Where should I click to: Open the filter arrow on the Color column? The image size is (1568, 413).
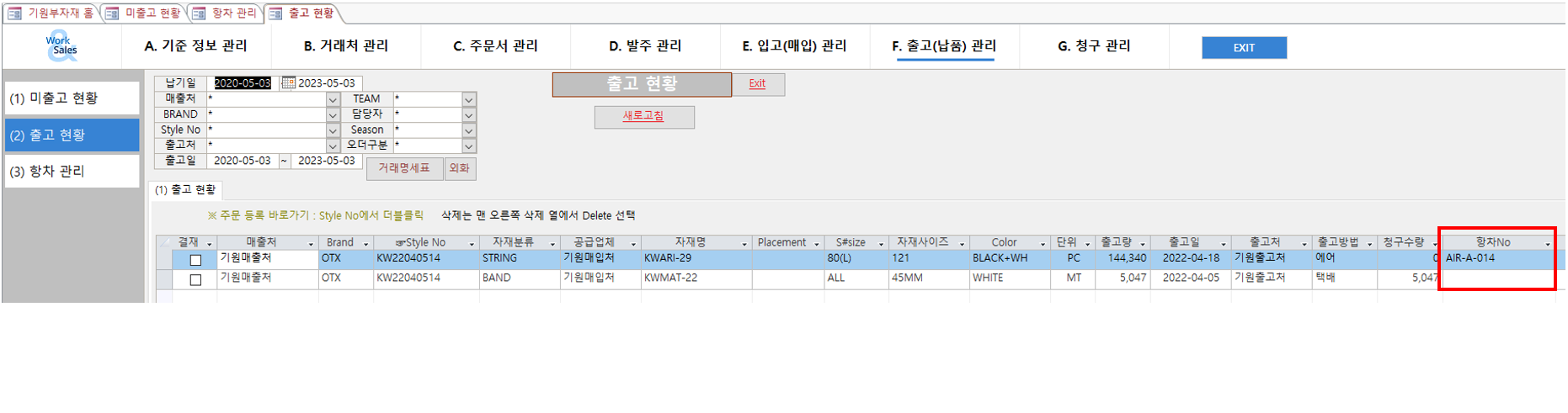1043,244
